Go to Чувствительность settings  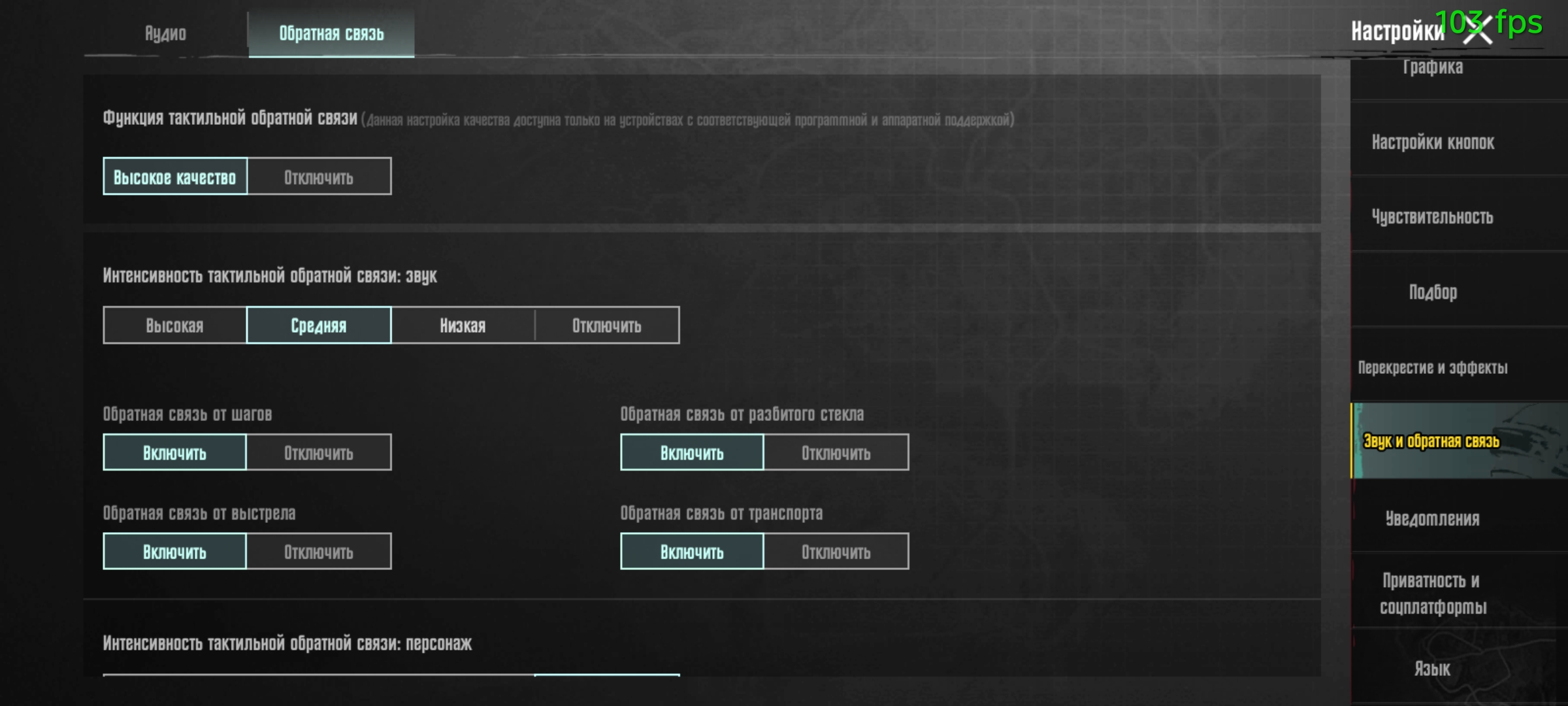coord(1433,216)
